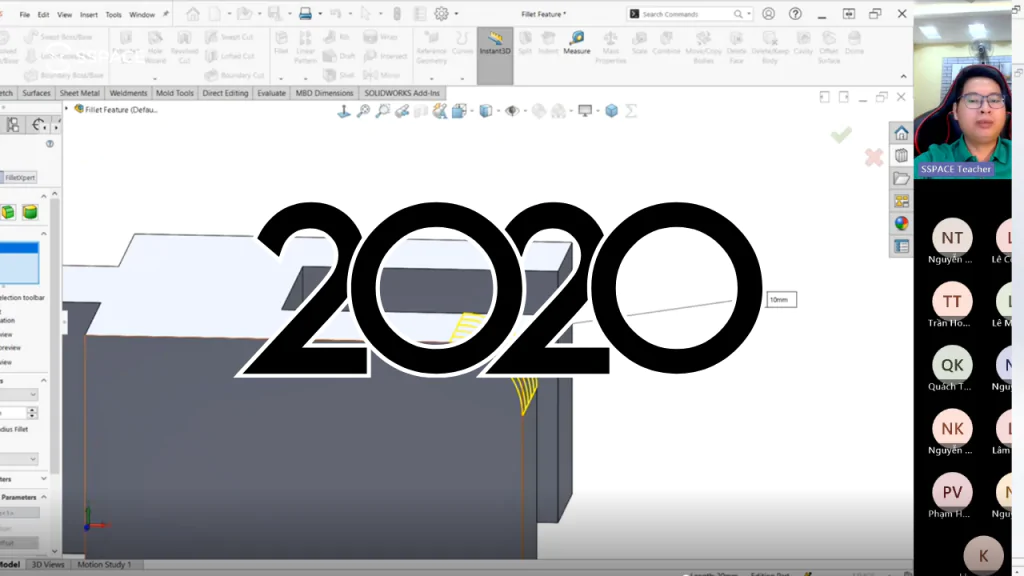1024x576 pixels.
Task: Open the File menu
Action: [24, 14]
